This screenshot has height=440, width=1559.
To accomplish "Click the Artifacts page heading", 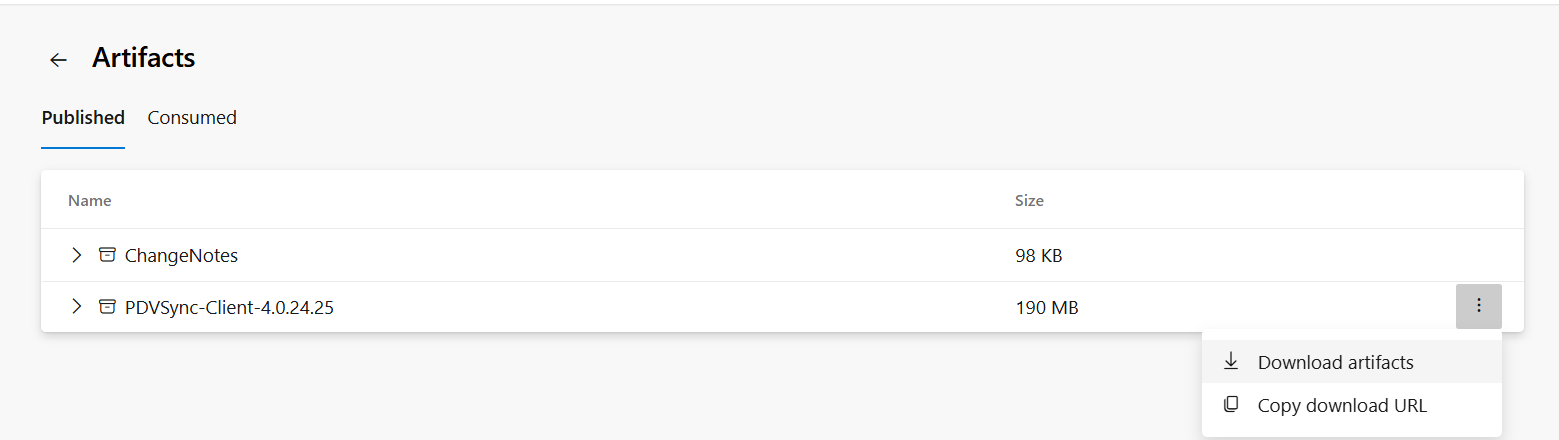I will (x=143, y=58).
